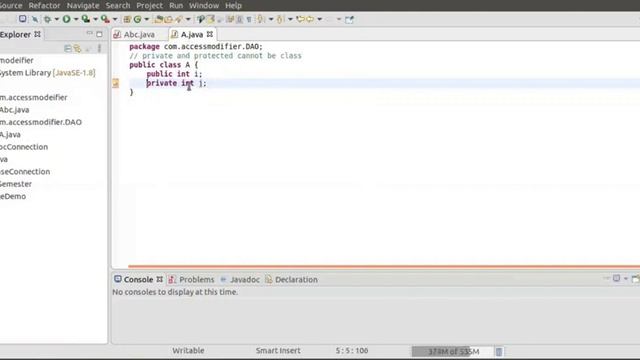
Task: Open the New Java Class dropdown arrow
Action: pos(147,19)
